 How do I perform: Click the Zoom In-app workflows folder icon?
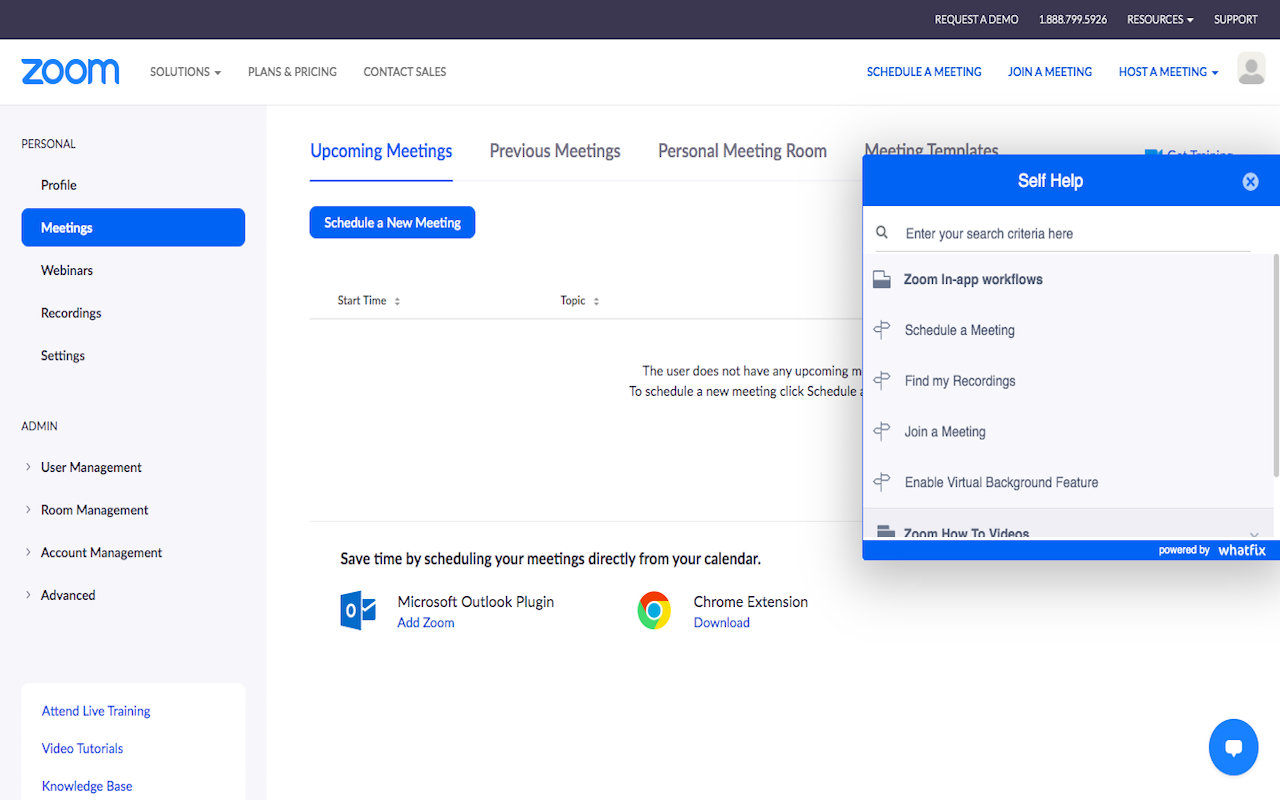tap(881, 279)
